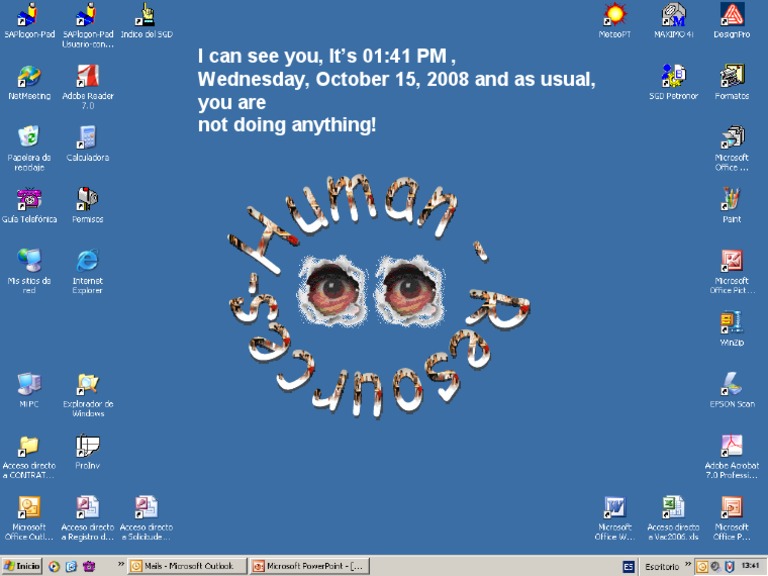Viewport: 768px width, 576px height.
Task: Open the Permisos mailbox icon
Action: tap(88, 206)
